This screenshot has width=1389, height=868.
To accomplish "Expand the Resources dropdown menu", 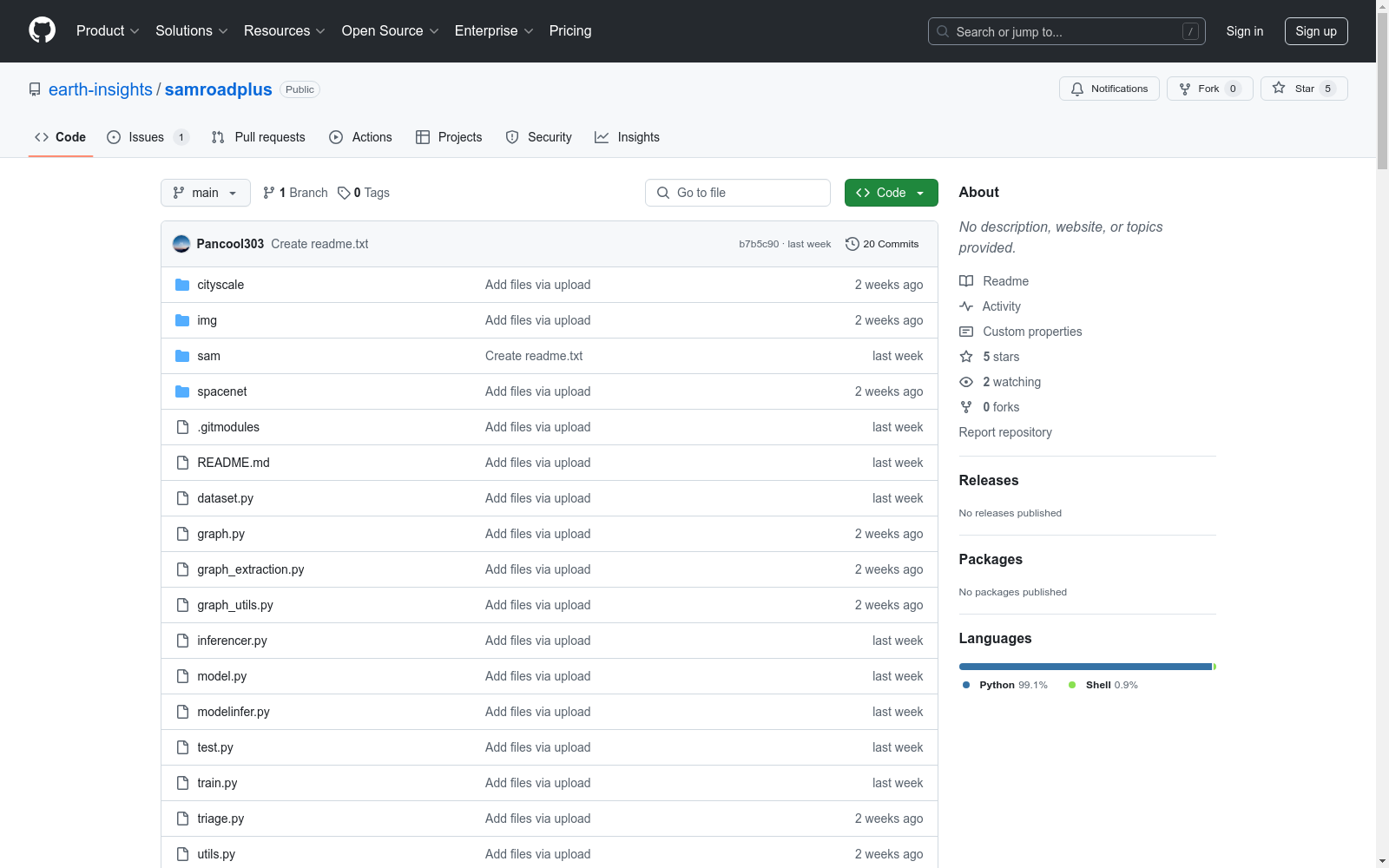I will (x=285, y=30).
